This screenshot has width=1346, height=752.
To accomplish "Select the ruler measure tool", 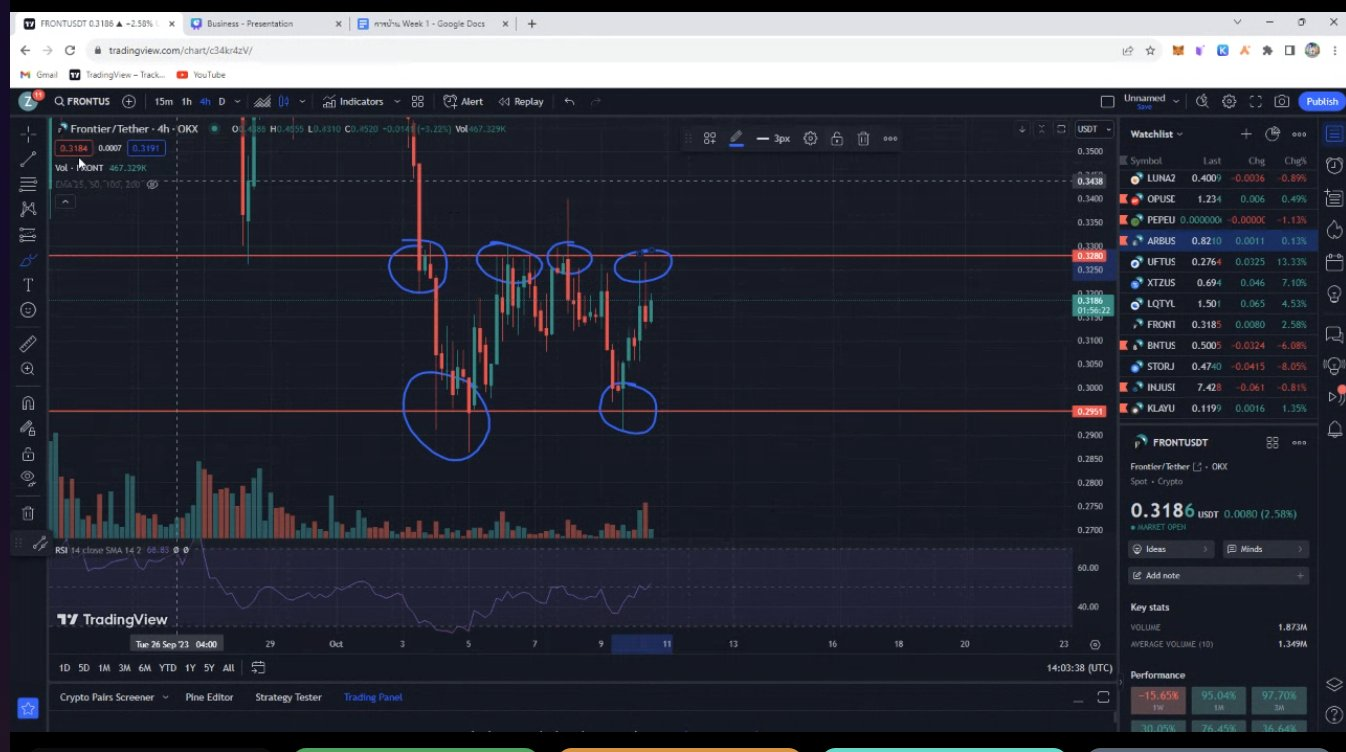I will (x=28, y=343).
